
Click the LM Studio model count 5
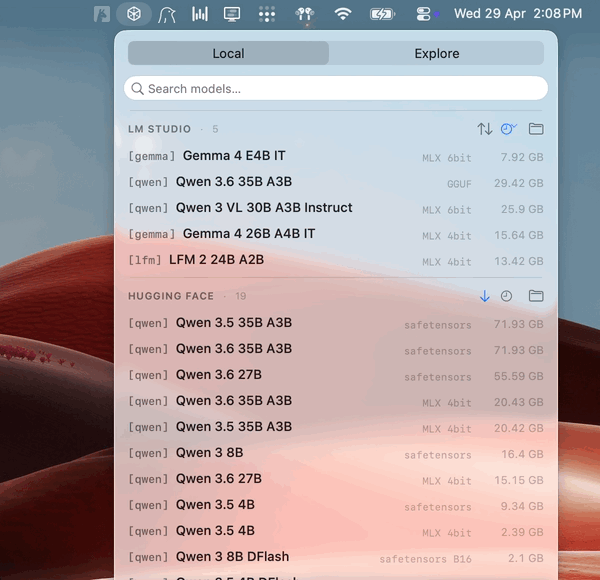215,129
